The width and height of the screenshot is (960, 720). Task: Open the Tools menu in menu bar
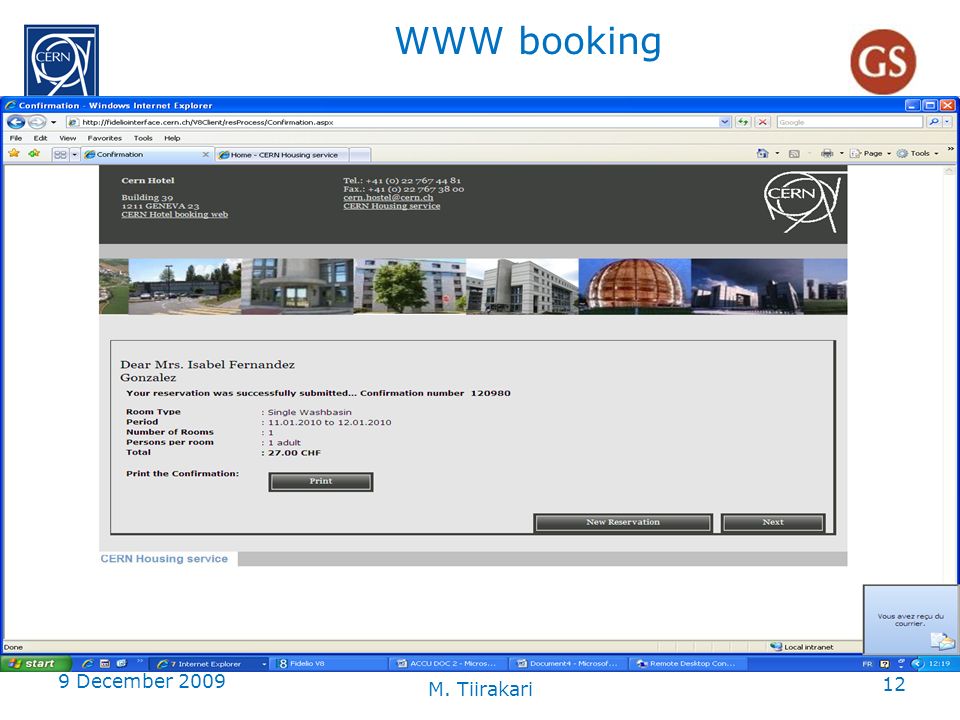click(x=143, y=138)
